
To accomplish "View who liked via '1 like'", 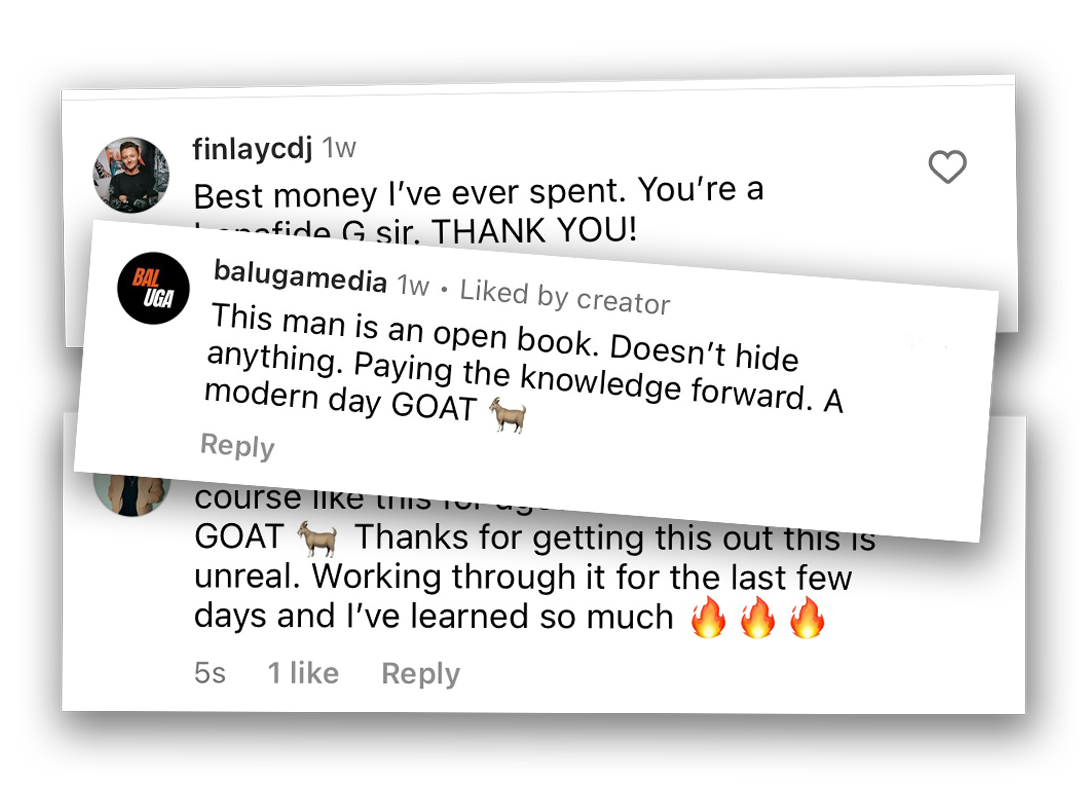I will (x=303, y=673).
